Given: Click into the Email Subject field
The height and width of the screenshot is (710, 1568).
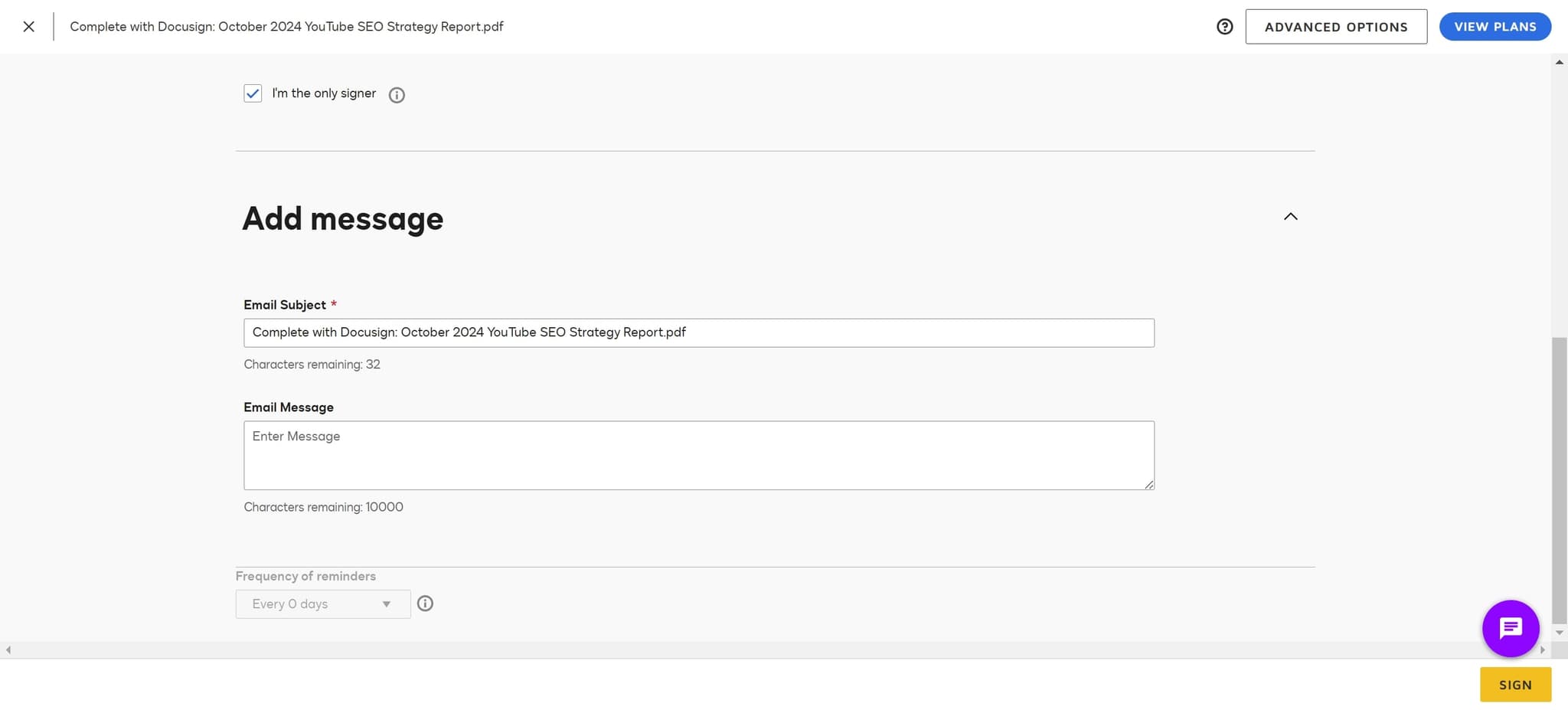Looking at the screenshot, I should (698, 333).
